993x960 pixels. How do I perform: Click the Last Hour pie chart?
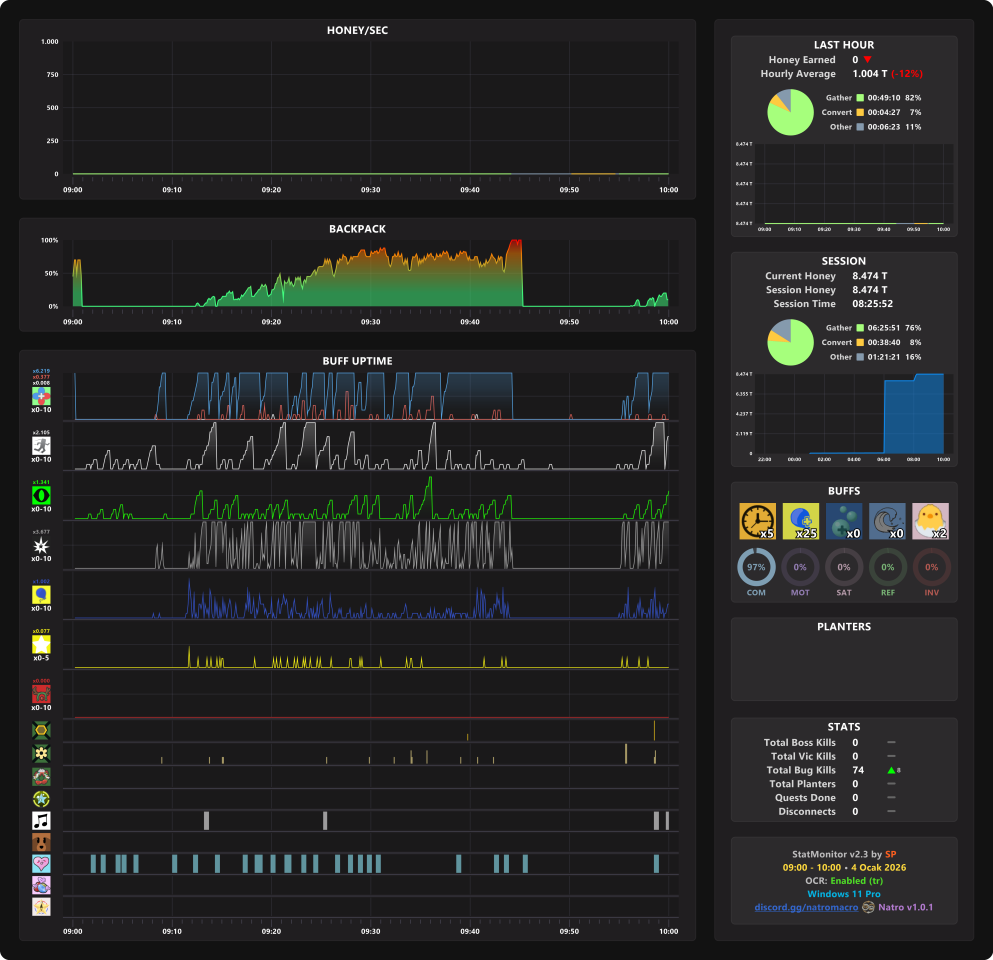point(790,112)
